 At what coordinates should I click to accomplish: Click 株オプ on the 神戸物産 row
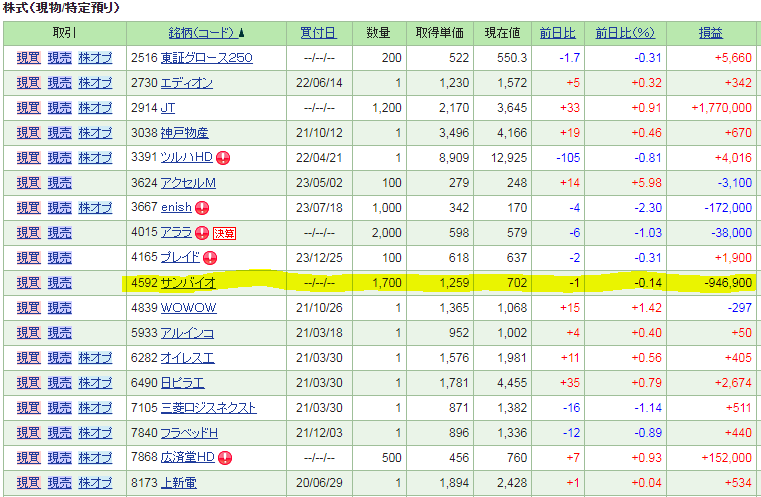[x=95, y=133]
